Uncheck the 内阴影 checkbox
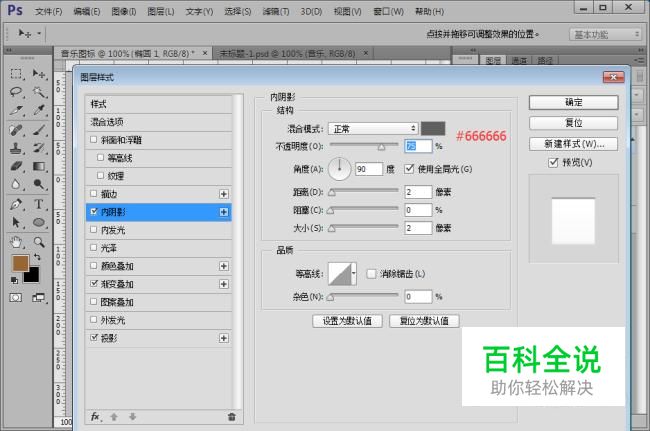 (x=94, y=212)
